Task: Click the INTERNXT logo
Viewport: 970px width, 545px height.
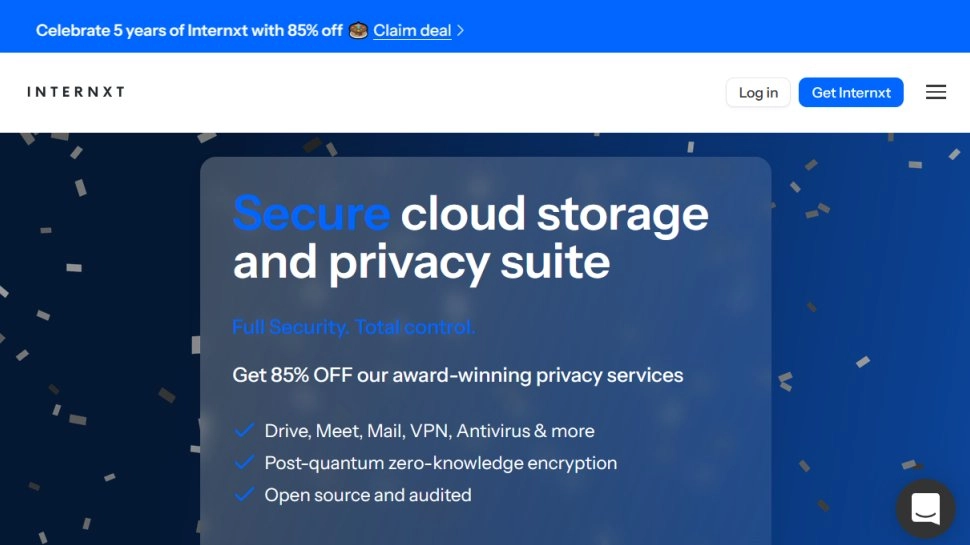Action: [76, 92]
